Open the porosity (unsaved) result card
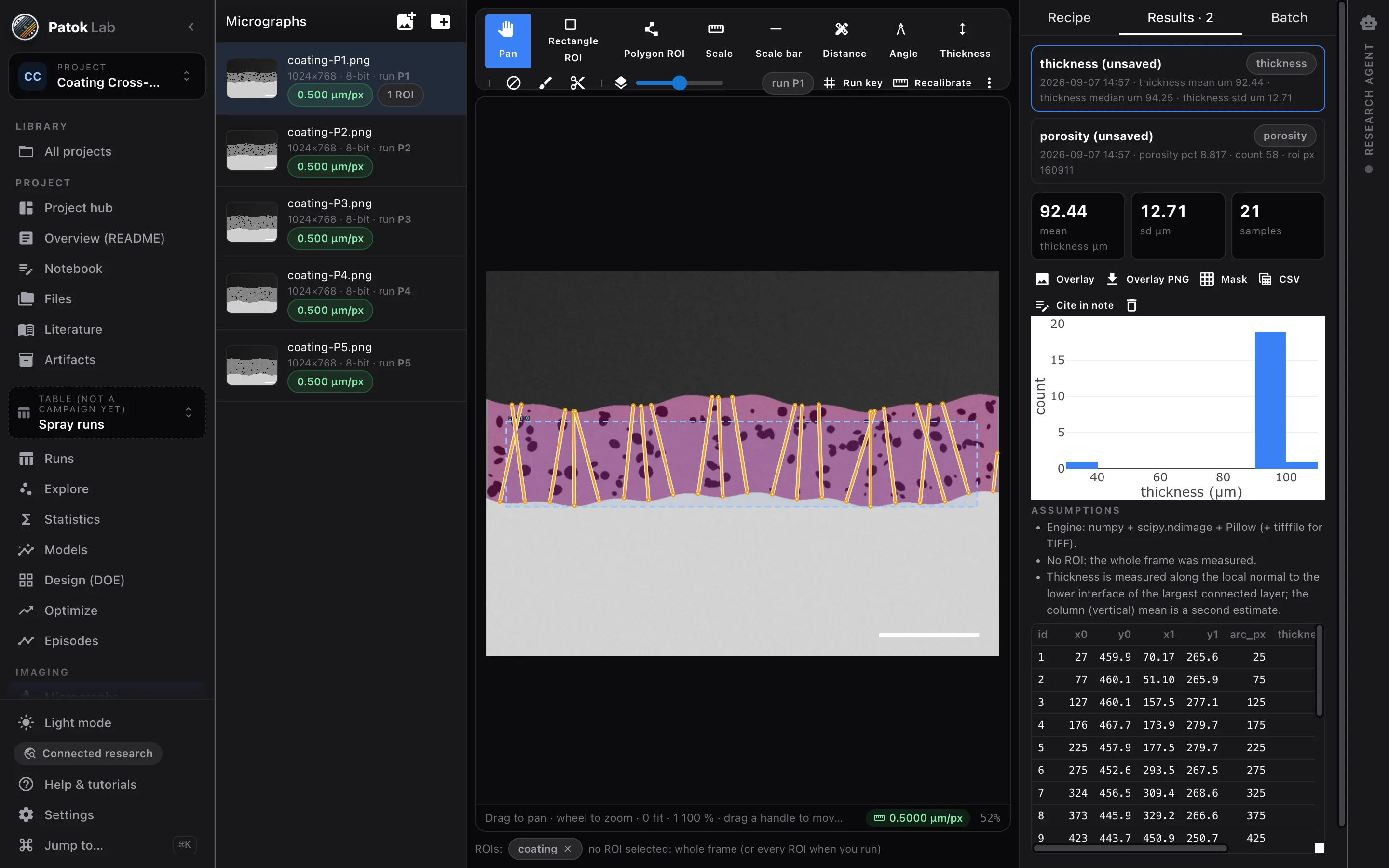 coord(1177,151)
